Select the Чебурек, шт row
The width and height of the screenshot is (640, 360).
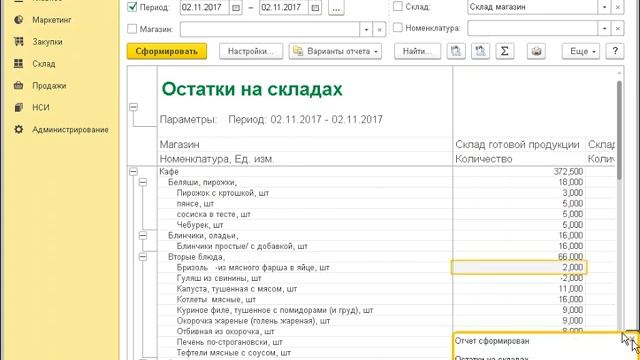200,225
